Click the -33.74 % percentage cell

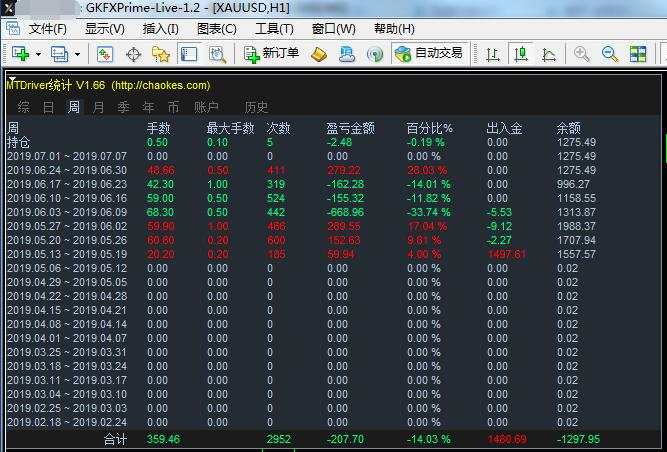429,212
